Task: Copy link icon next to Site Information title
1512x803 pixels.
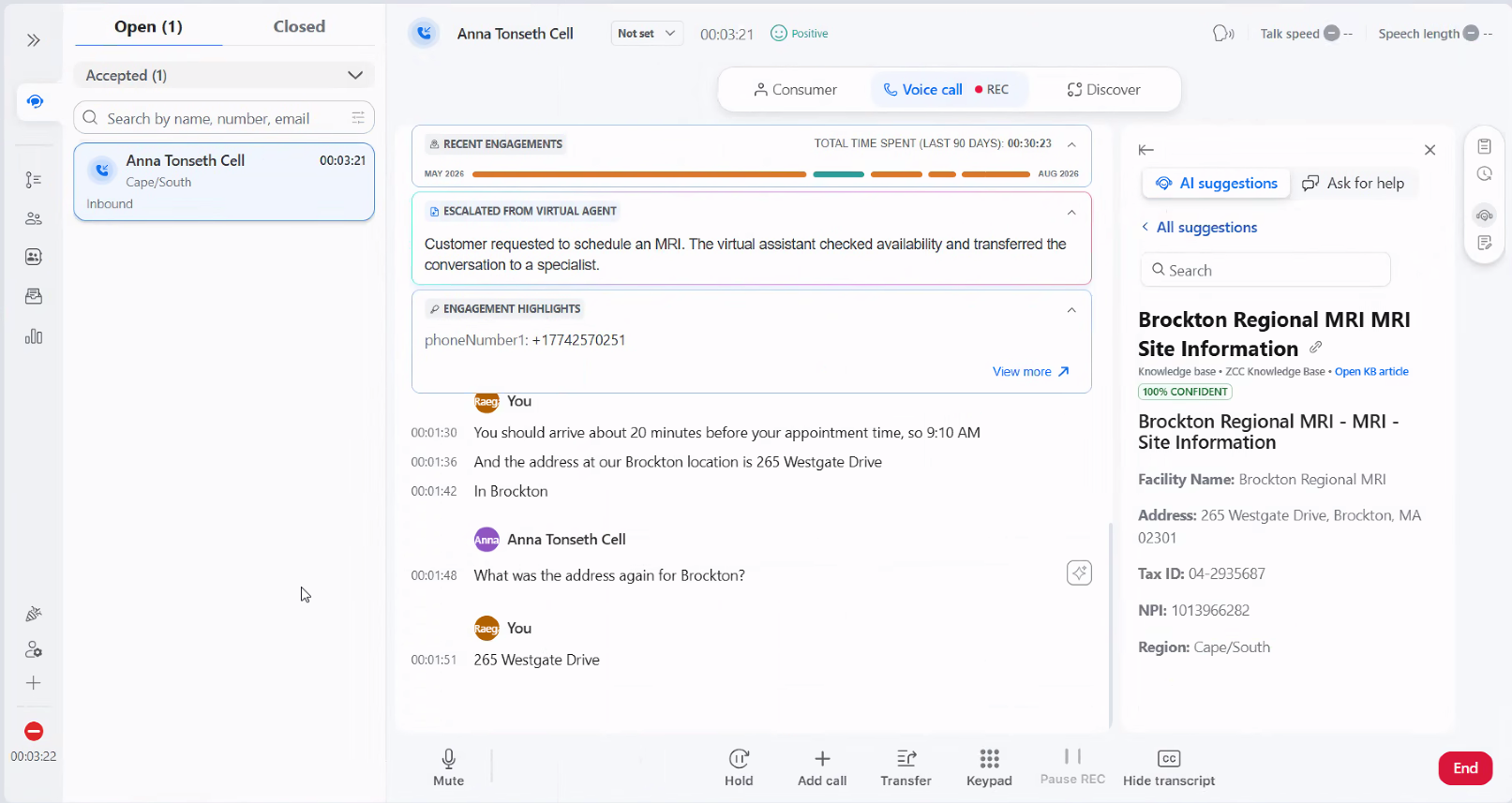Action: [1316, 348]
